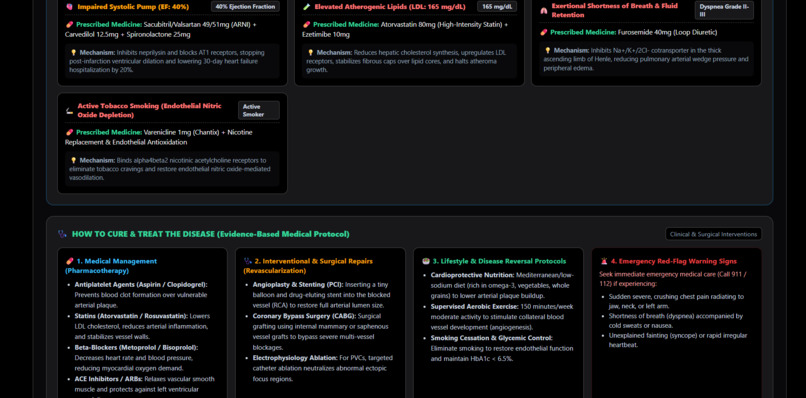This screenshot has height=398, width=806.
Task: Click the lightbulb icon in the Na+/K+/2Cl- mechanism note
Action: [548, 50]
